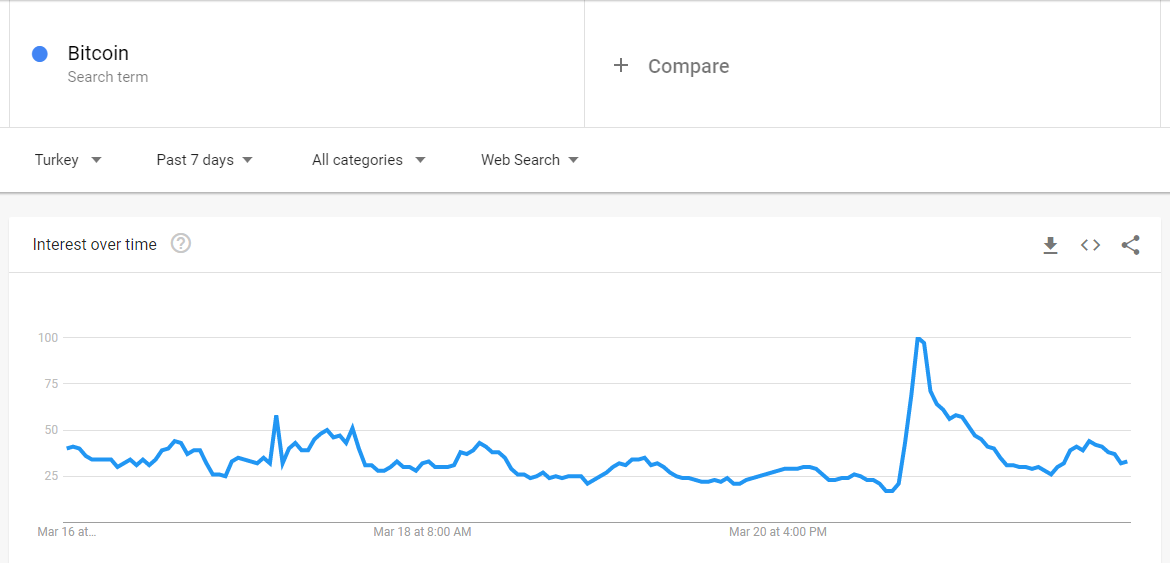The image size is (1170, 563).
Task: Add a comparison term via Compare
Action: pos(688,66)
